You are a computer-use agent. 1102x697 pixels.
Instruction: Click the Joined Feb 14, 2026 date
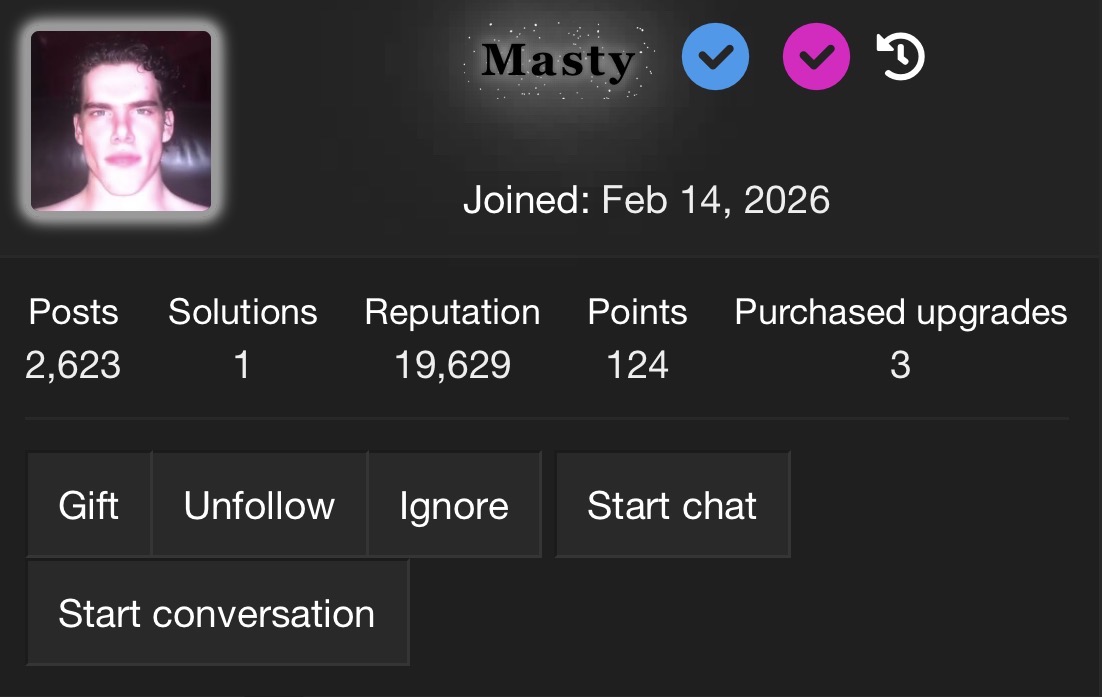(x=647, y=200)
